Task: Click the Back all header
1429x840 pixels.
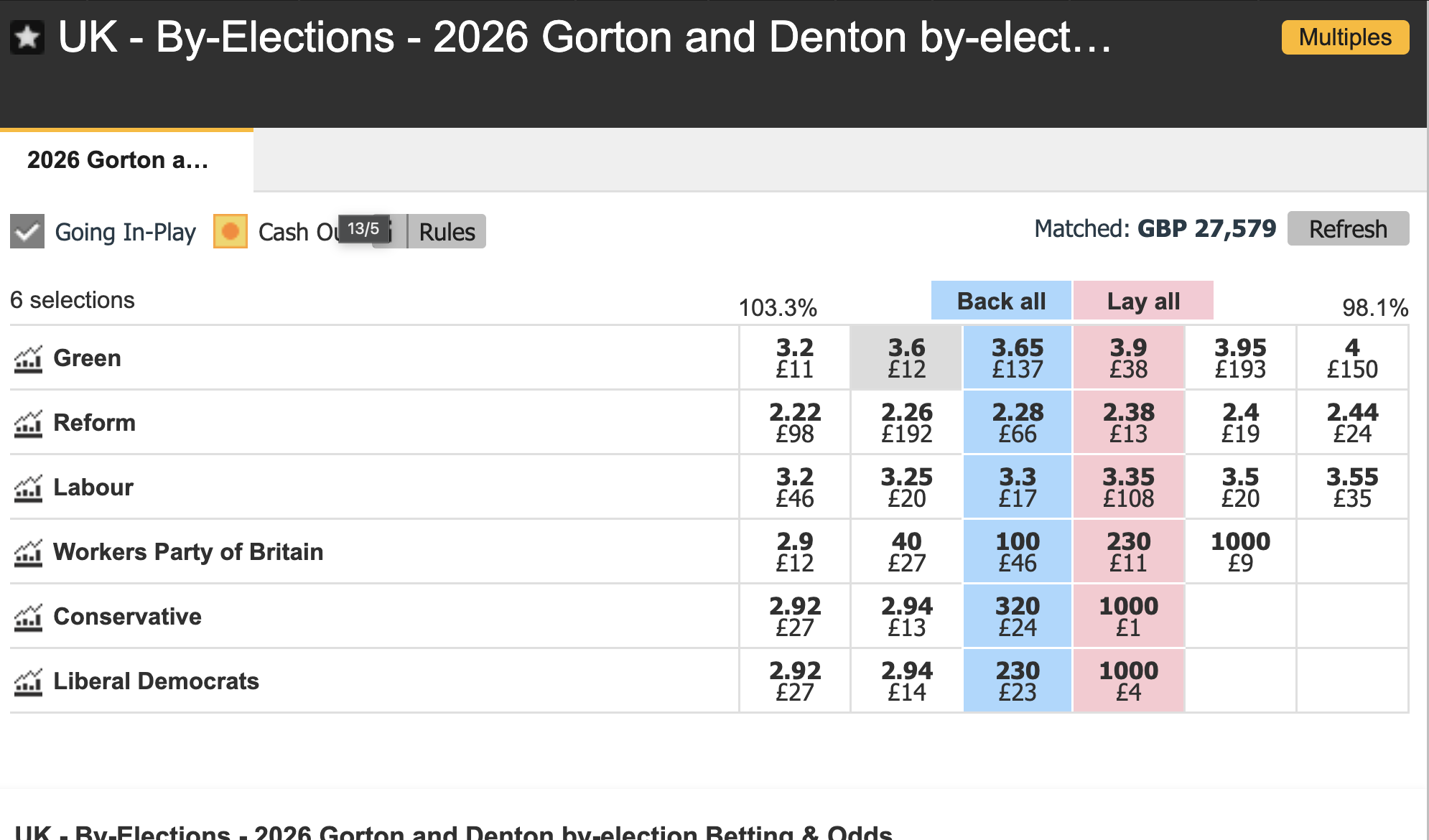Action: 1001,301
